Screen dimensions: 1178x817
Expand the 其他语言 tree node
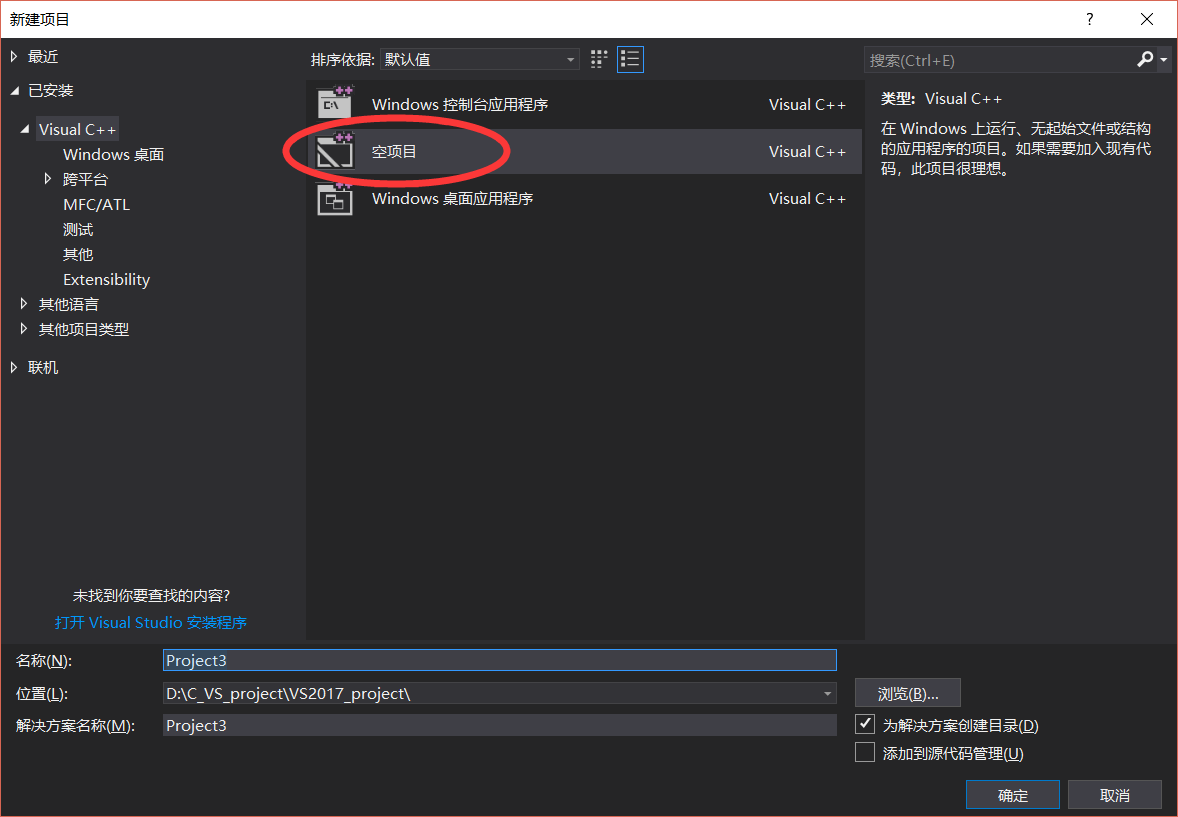[x=24, y=304]
